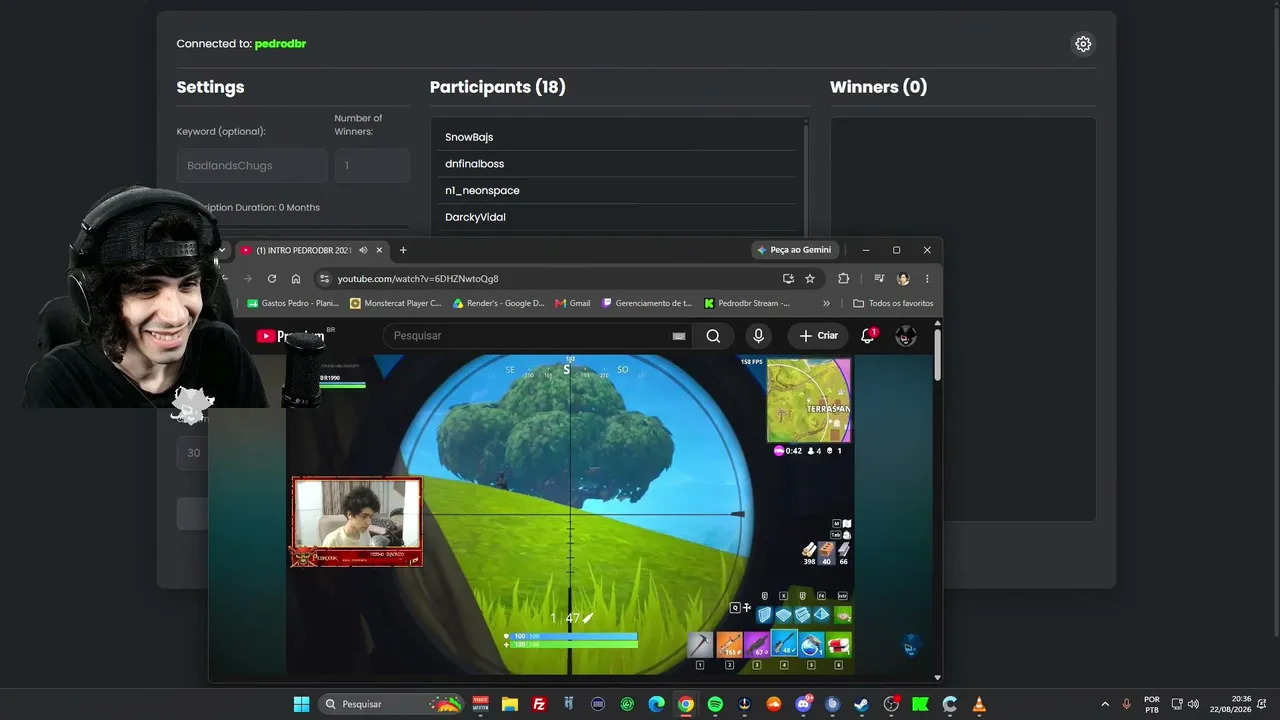Start YouTube voice search with microphone
Image resolution: width=1280 pixels, height=720 pixels.
coord(759,336)
